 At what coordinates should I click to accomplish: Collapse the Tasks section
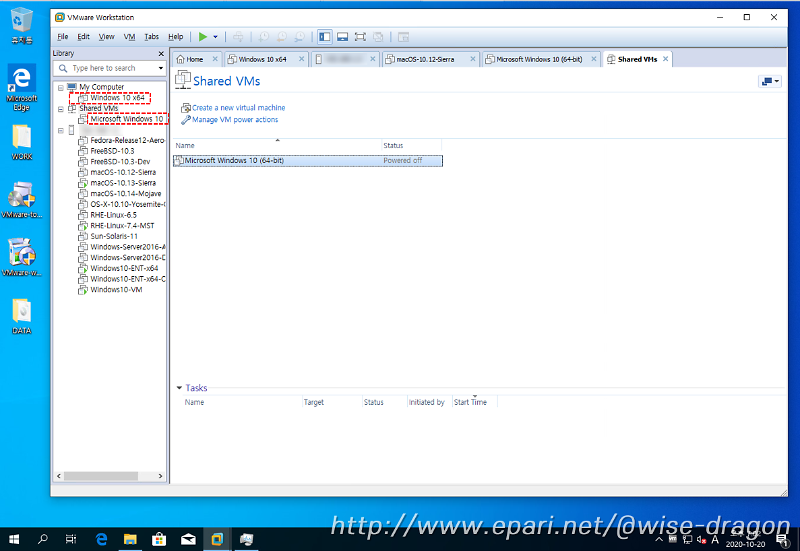(179, 388)
